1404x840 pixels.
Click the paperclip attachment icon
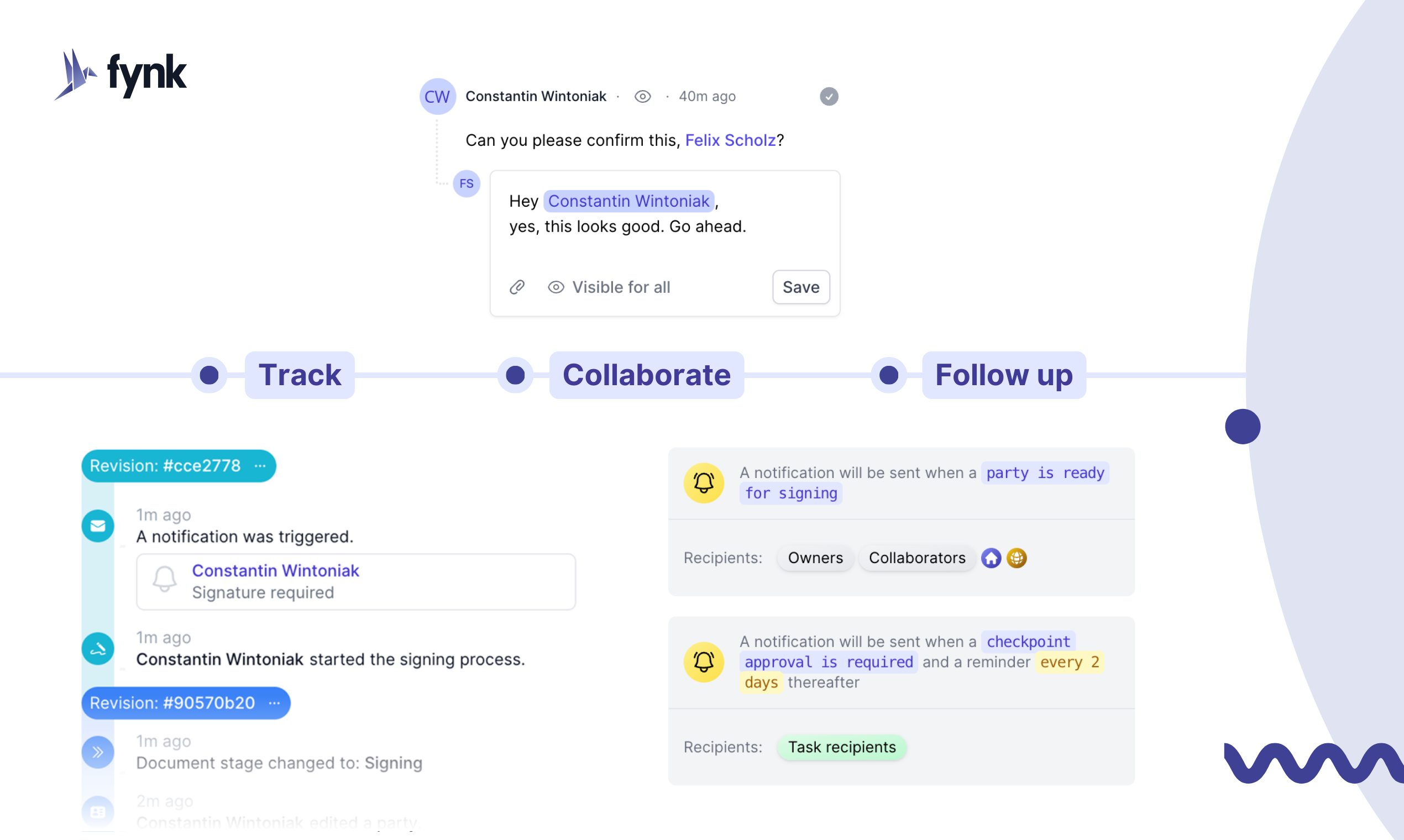[x=517, y=287]
